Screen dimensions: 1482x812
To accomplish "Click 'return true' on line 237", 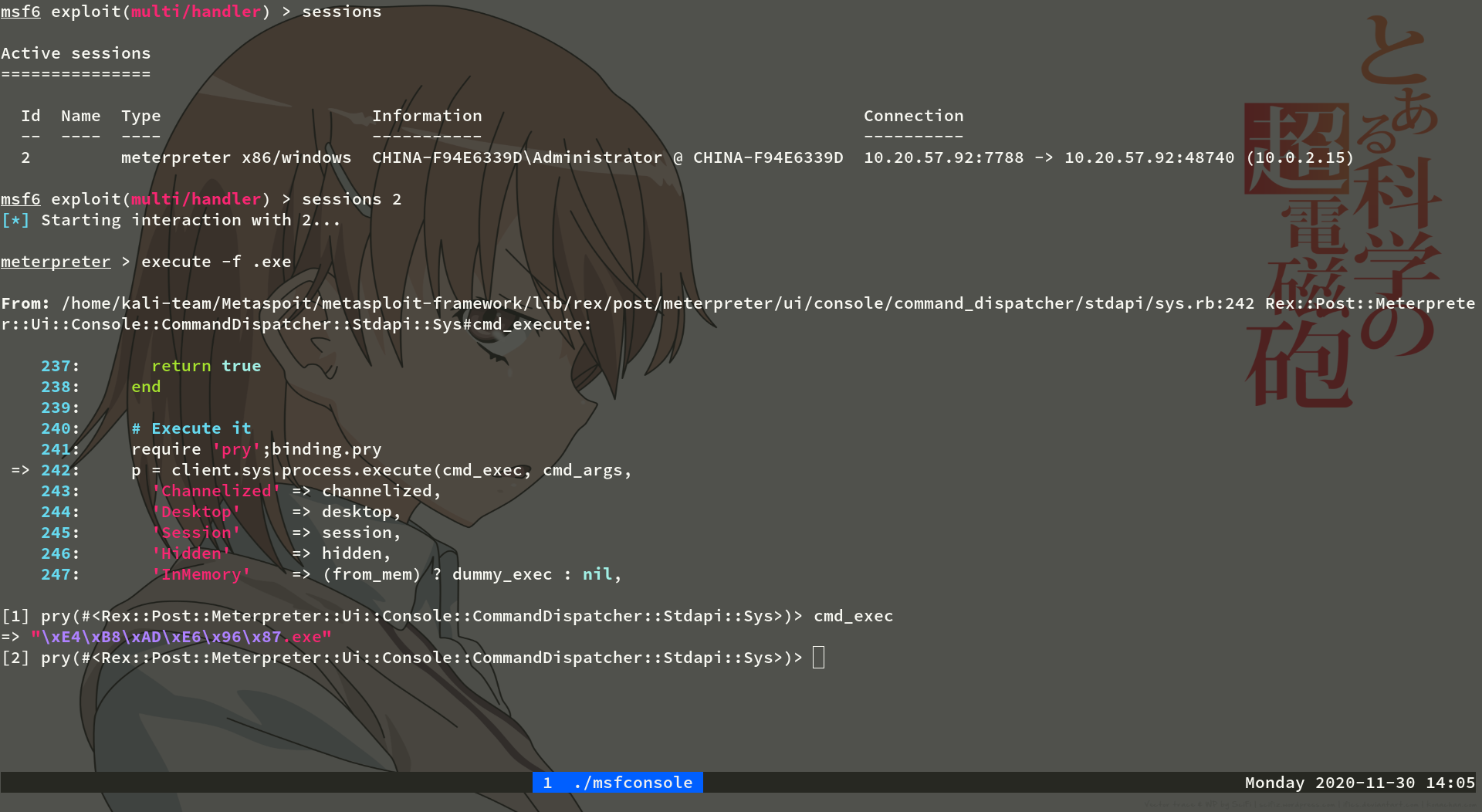I will tap(206, 366).
